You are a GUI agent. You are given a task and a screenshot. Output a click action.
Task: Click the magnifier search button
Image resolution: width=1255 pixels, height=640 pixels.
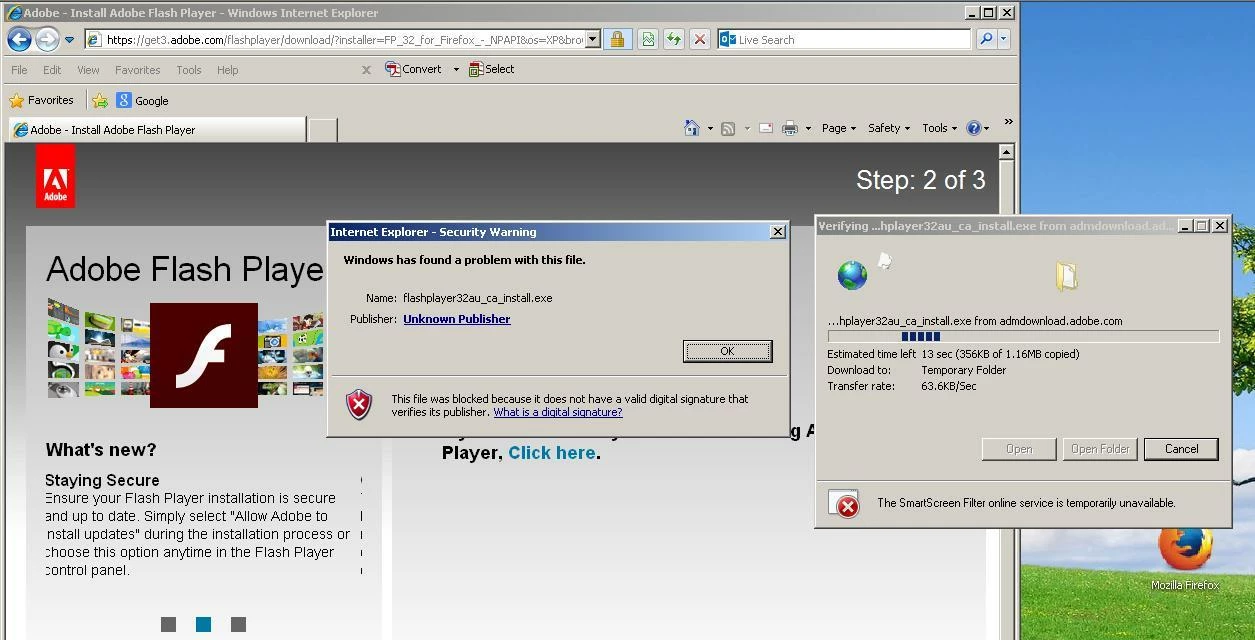pyautogui.click(x=986, y=40)
